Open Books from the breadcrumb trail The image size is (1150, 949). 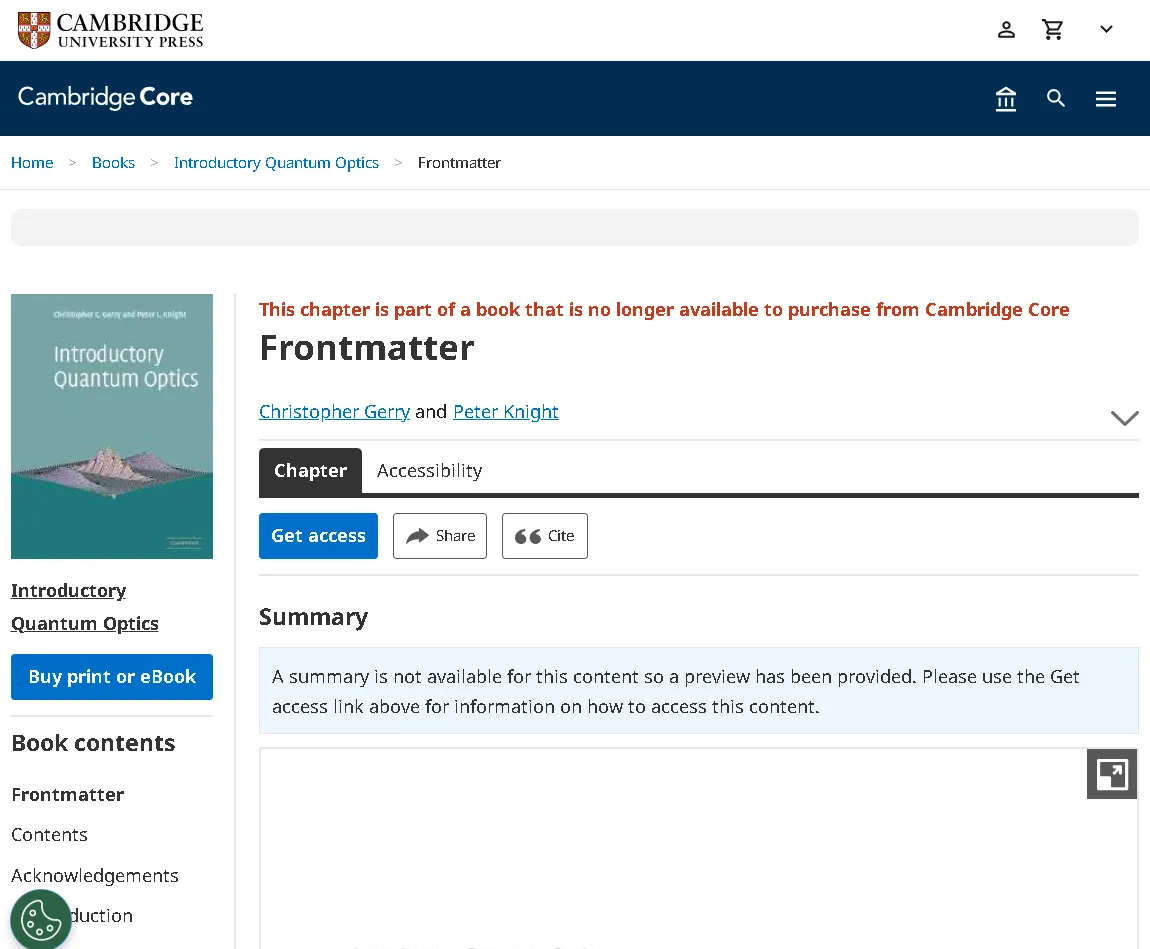click(x=113, y=162)
